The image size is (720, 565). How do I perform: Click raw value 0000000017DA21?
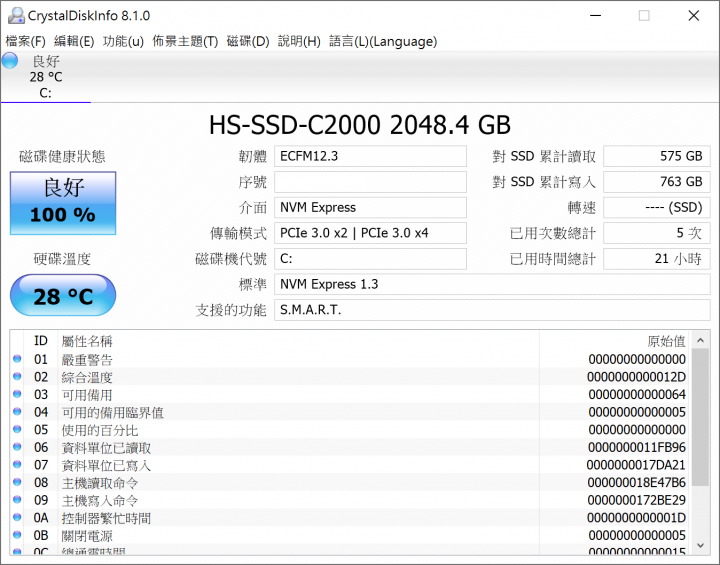click(636, 465)
